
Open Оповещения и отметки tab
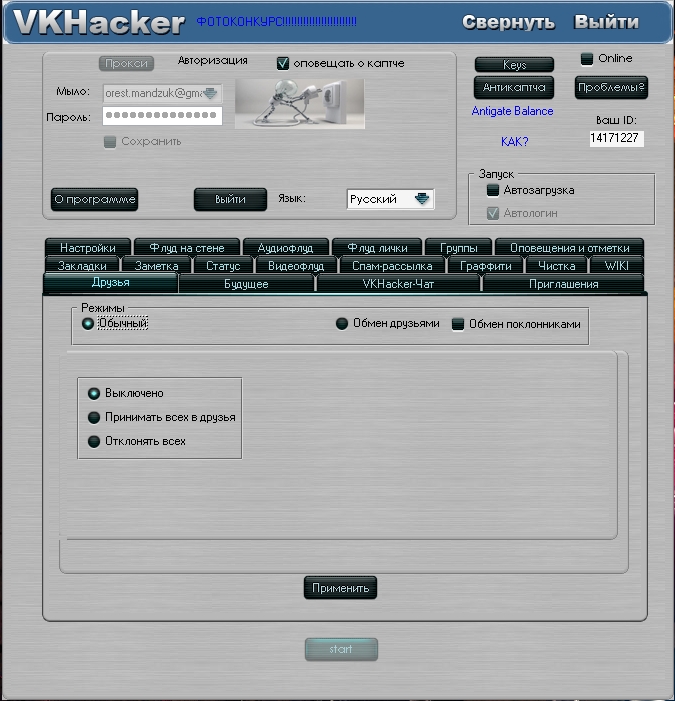point(570,247)
